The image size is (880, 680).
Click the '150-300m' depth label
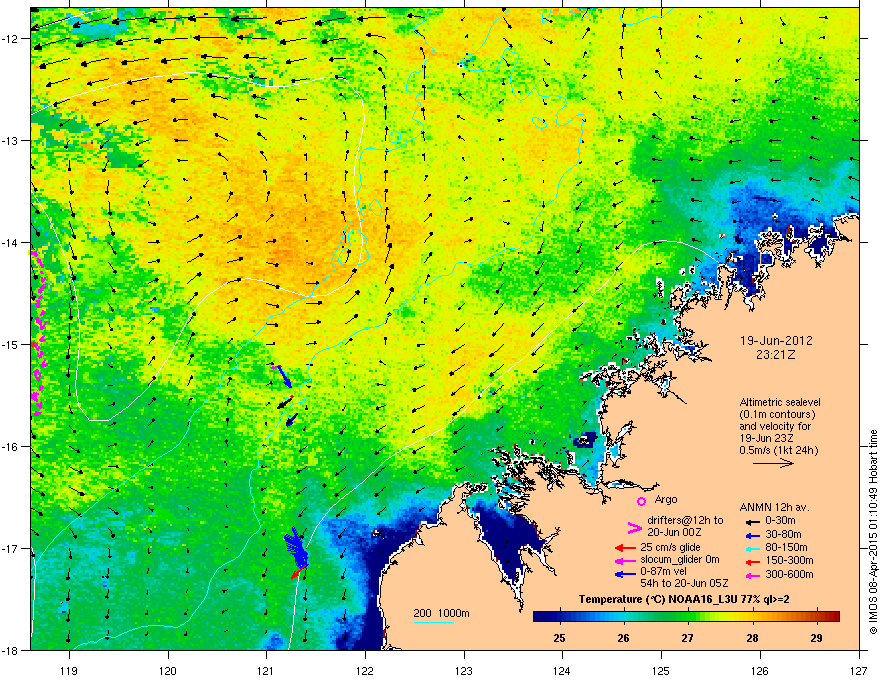[x=789, y=560]
